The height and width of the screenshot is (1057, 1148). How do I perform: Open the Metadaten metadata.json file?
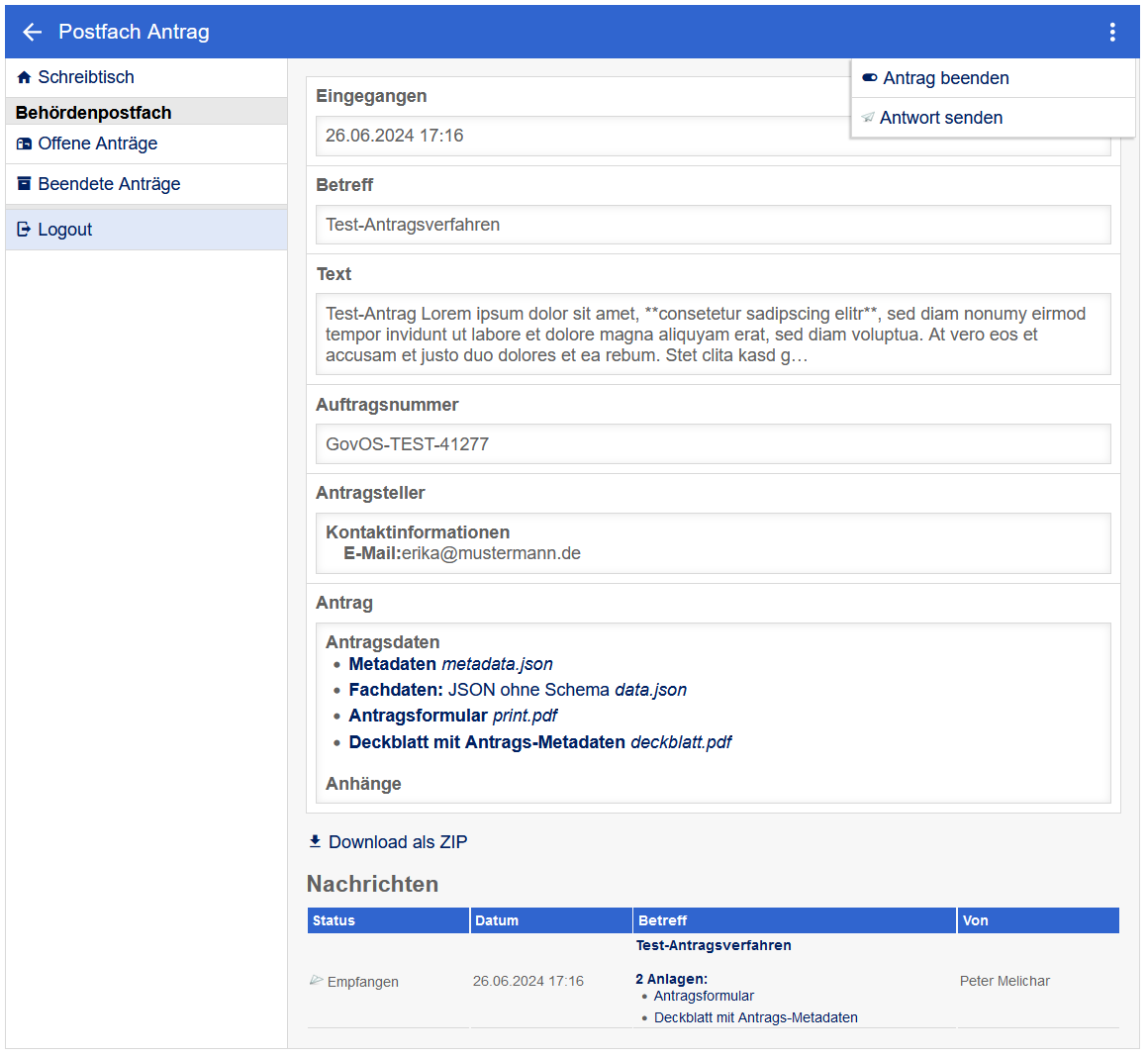[450, 664]
